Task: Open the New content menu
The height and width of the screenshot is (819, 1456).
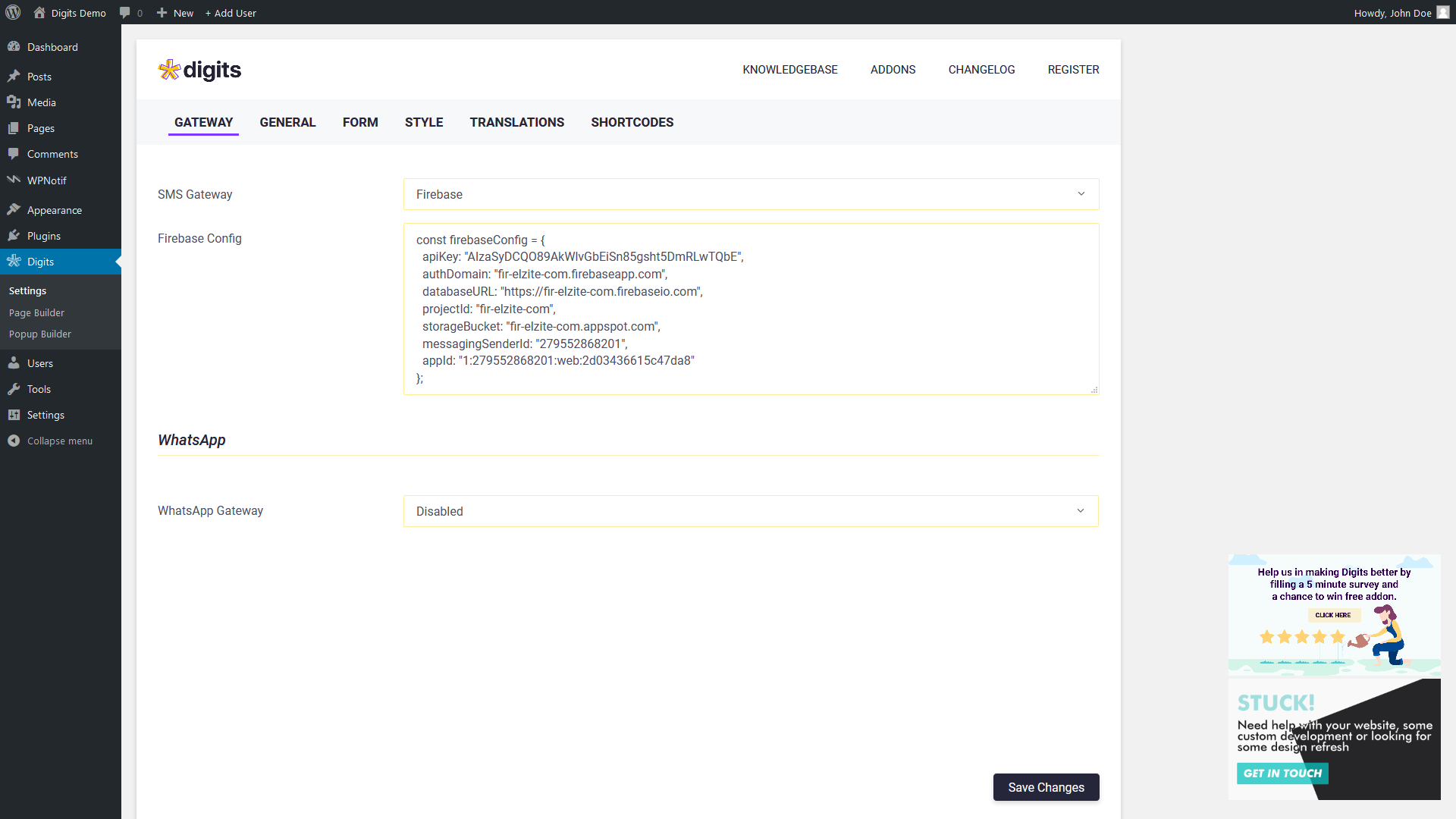Action: coord(175,13)
